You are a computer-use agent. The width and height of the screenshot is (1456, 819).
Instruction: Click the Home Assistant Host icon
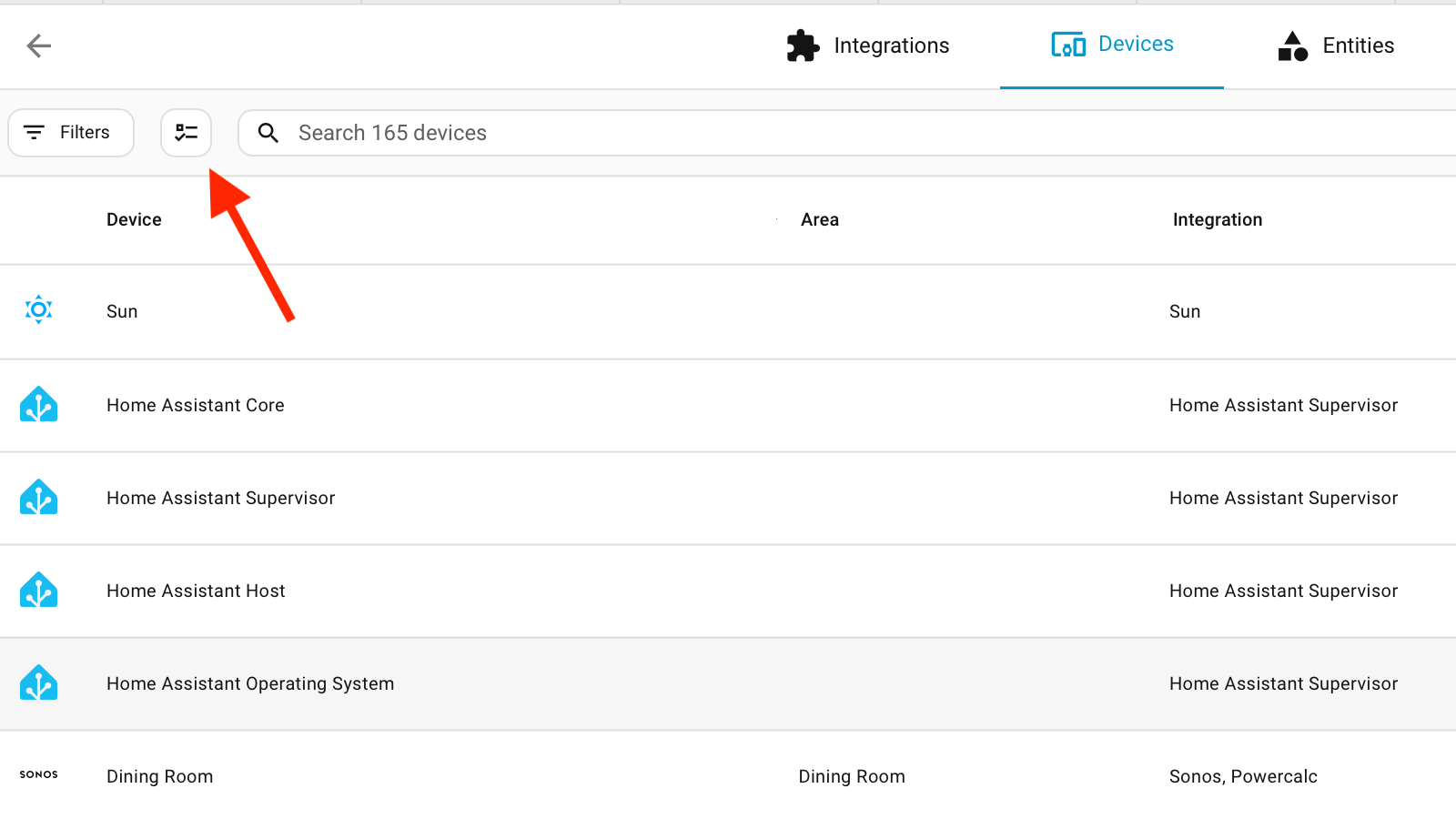(39, 590)
